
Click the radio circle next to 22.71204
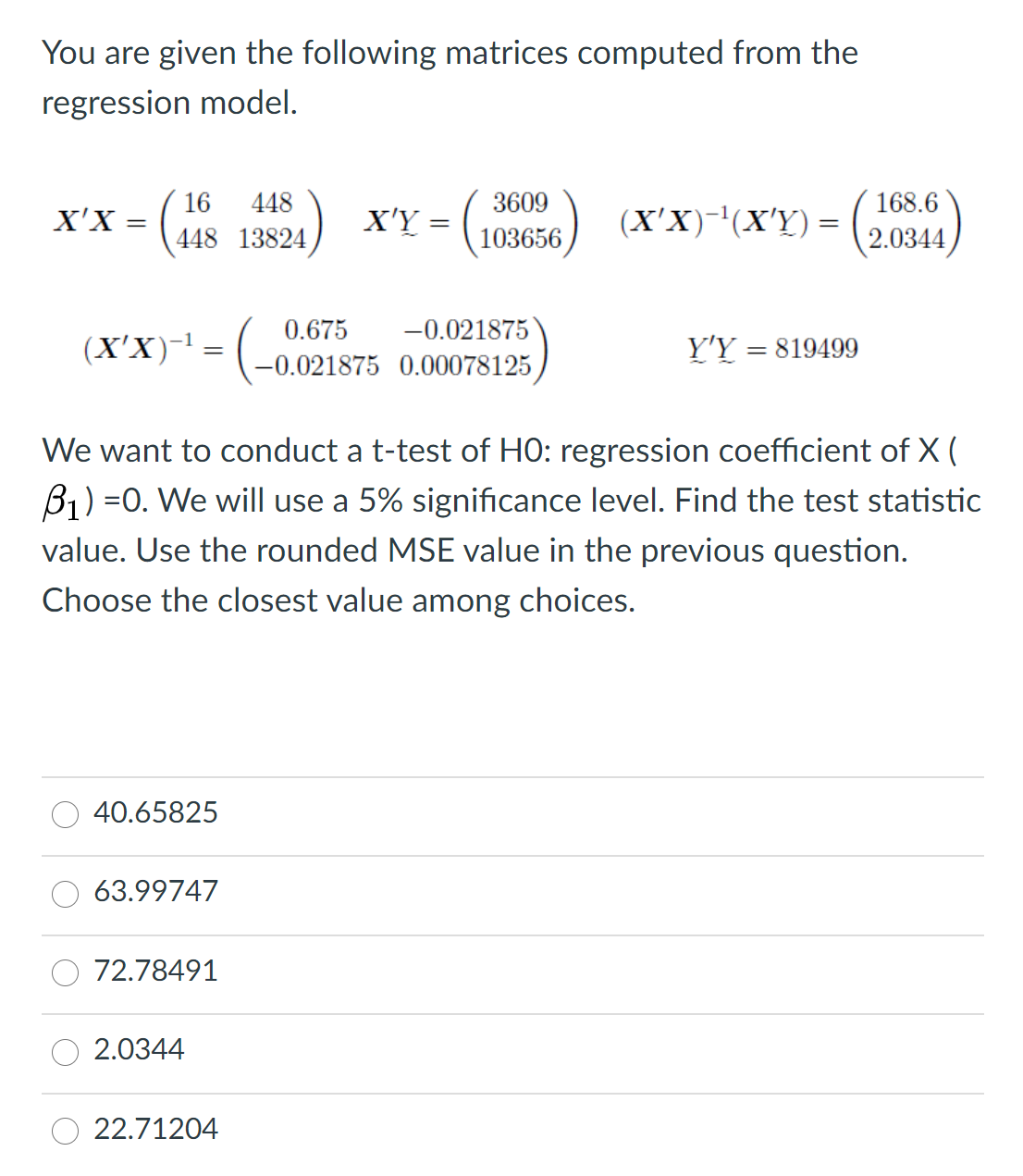pyautogui.click(x=65, y=1131)
